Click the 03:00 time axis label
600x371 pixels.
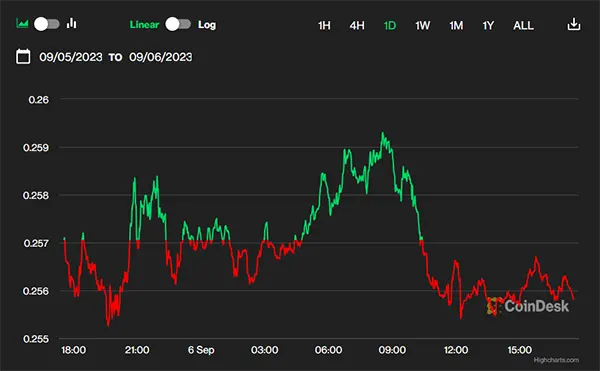[264, 350]
